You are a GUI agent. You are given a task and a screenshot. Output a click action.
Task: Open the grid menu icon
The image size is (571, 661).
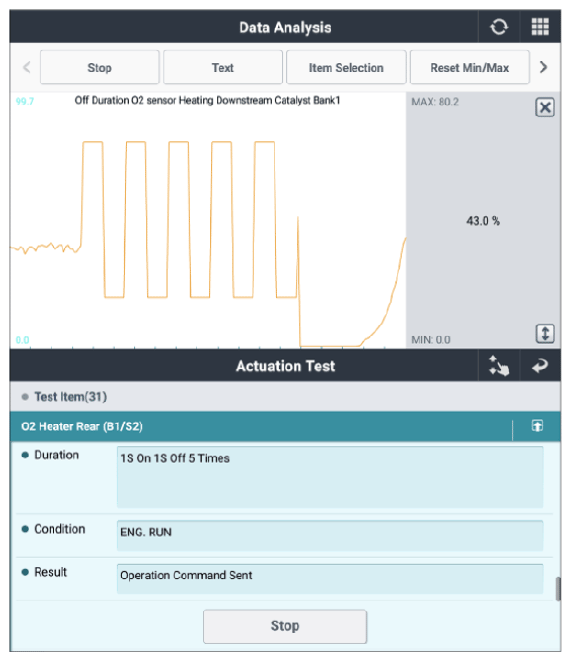(x=540, y=27)
